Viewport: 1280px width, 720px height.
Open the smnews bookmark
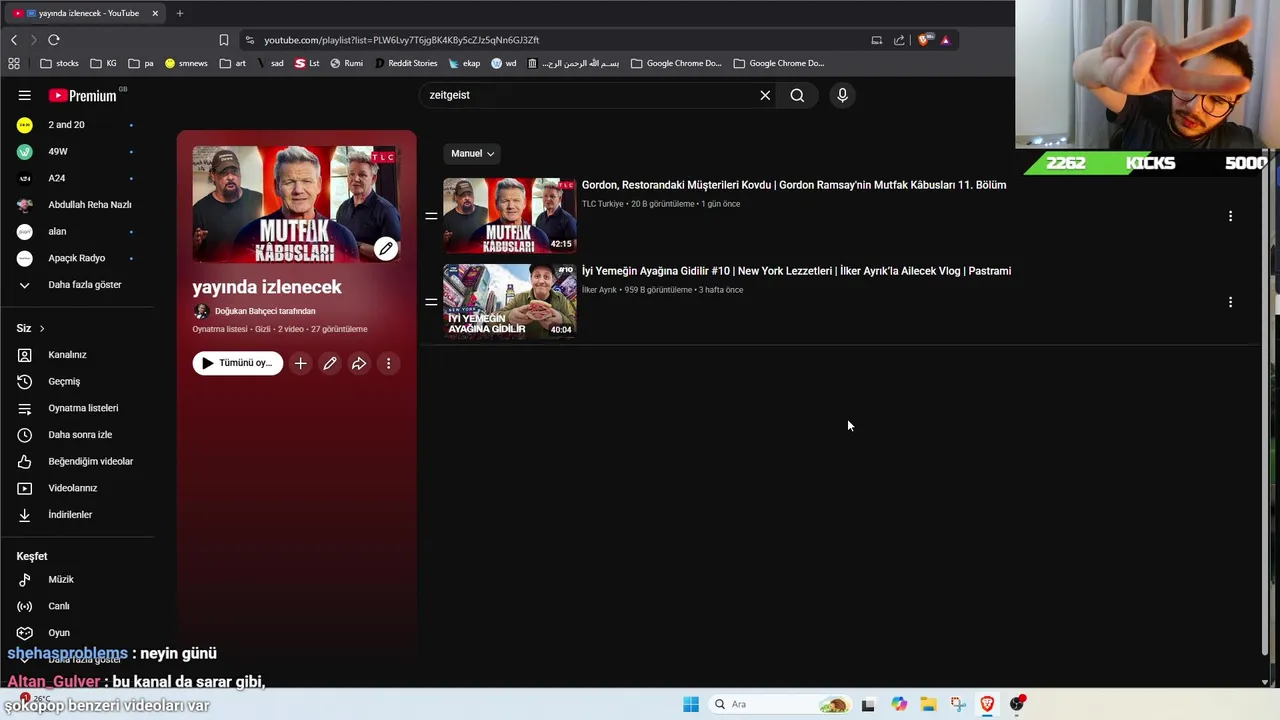pyautogui.click(x=186, y=63)
